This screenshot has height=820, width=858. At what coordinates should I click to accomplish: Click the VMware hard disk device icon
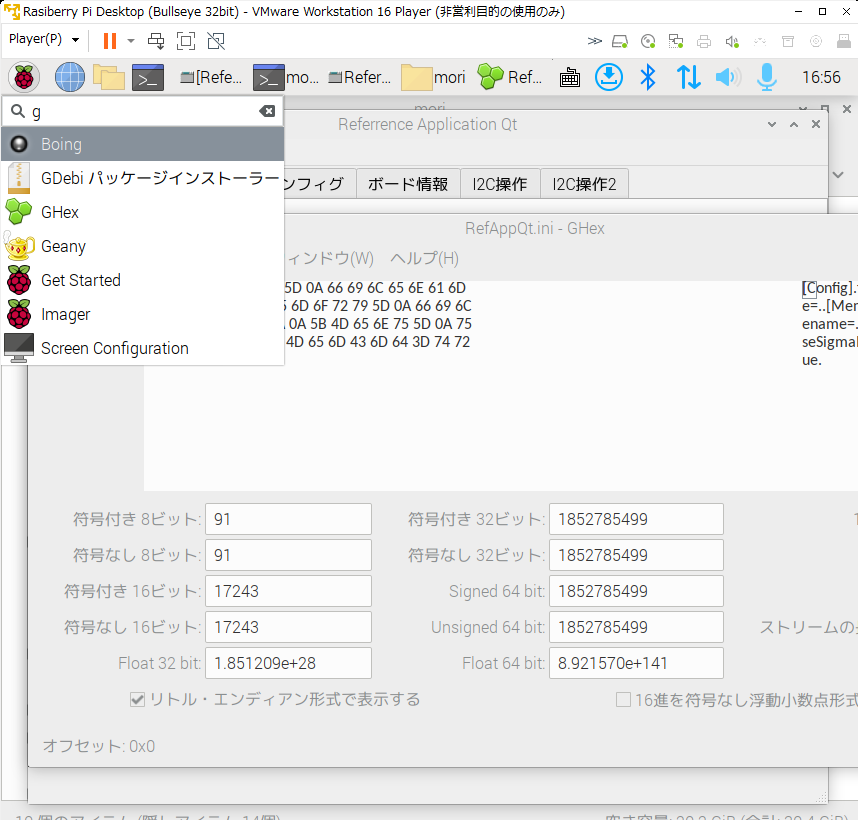pos(620,41)
